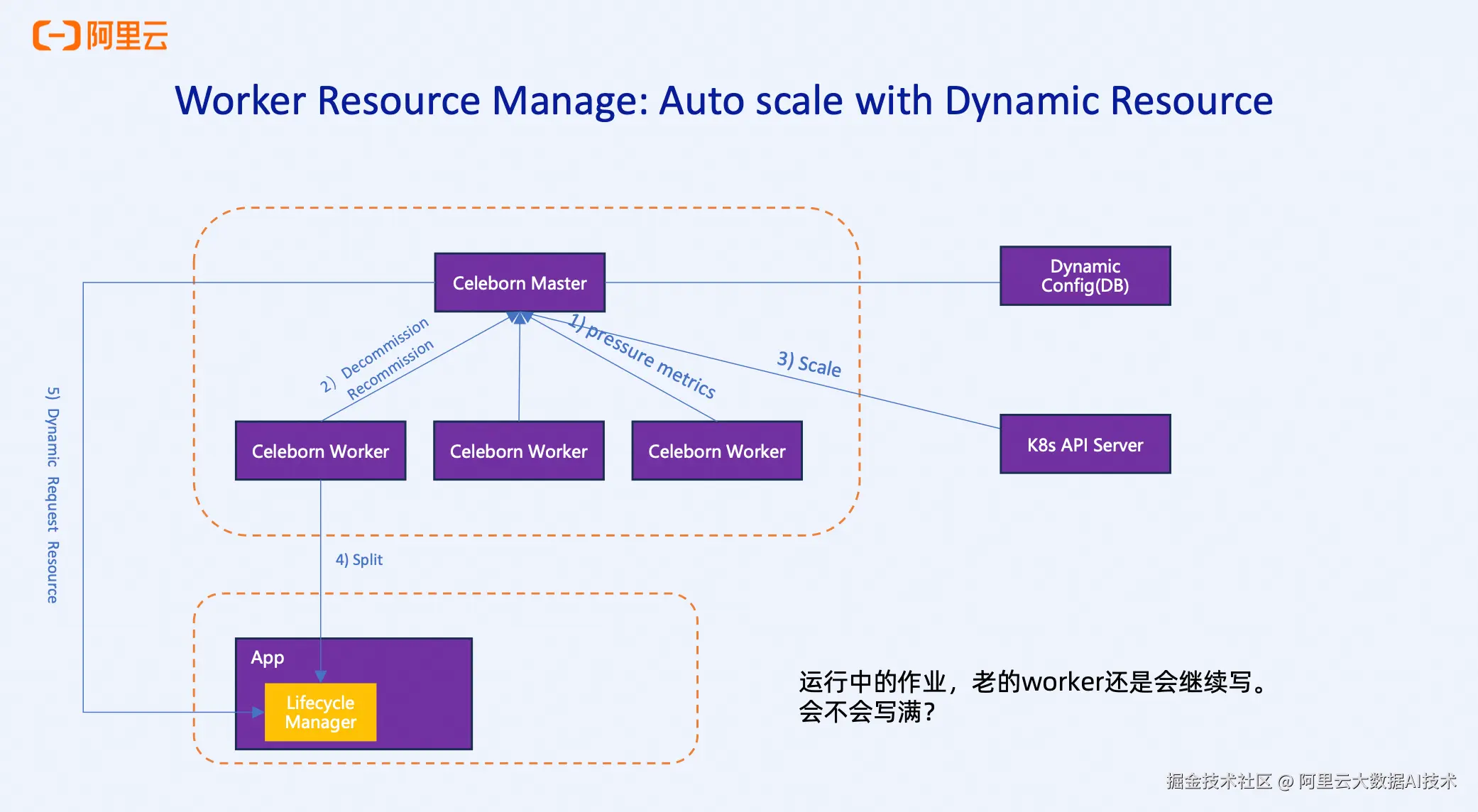Click the arrowhead below Celeborn Master

point(520,317)
